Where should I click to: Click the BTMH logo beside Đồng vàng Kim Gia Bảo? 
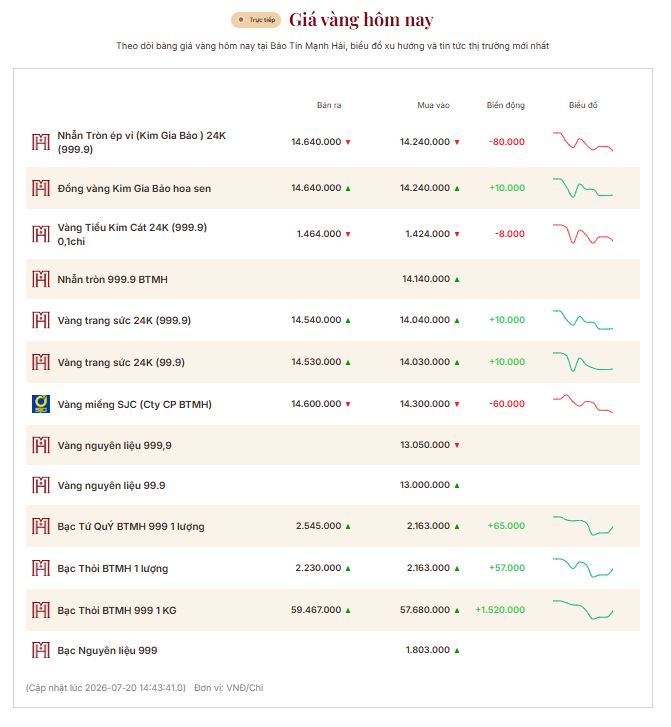tap(41, 188)
